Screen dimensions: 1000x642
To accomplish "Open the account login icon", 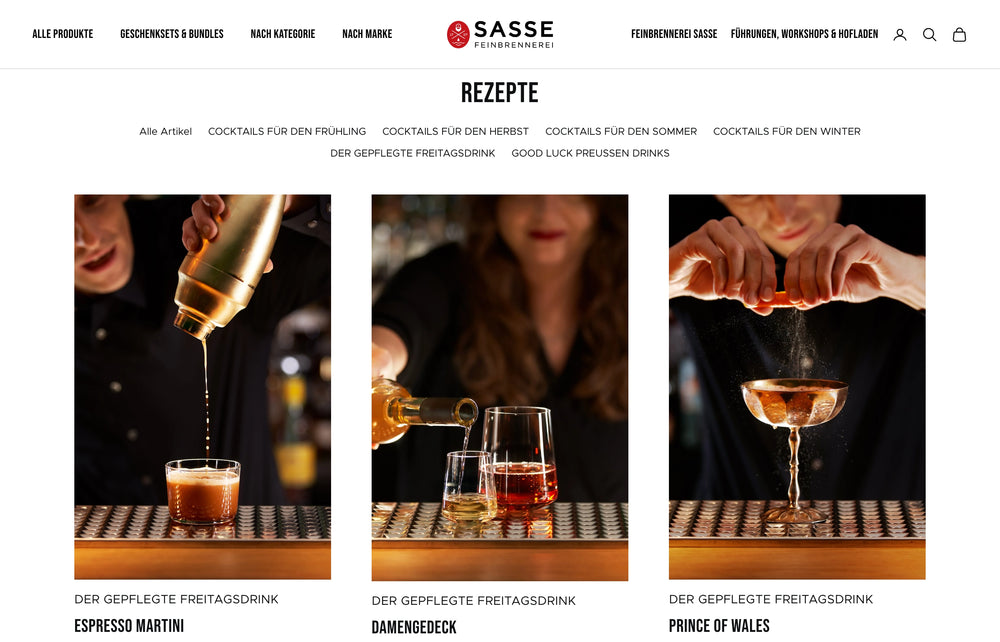I will pos(900,34).
